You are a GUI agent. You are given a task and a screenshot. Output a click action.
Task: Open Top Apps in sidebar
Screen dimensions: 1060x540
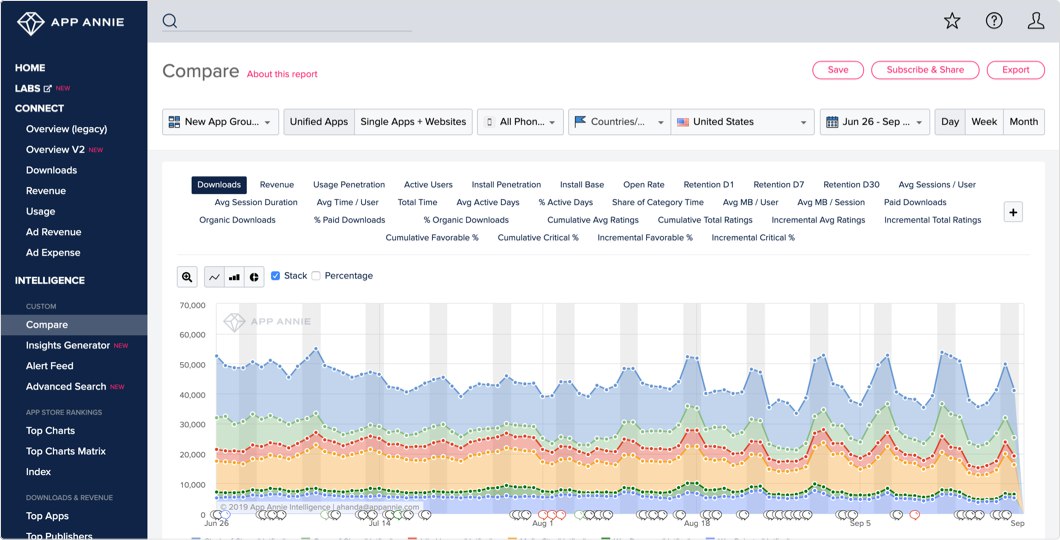pyautogui.click(x=47, y=516)
